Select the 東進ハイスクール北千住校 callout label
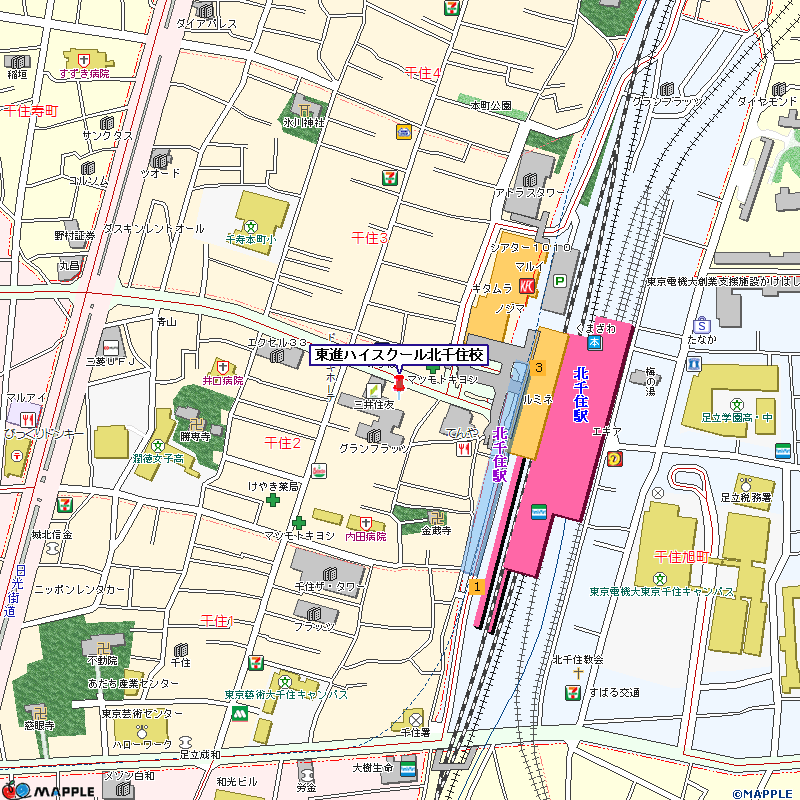The height and width of the screenshot is (800, 800). [x=400, y=355]
